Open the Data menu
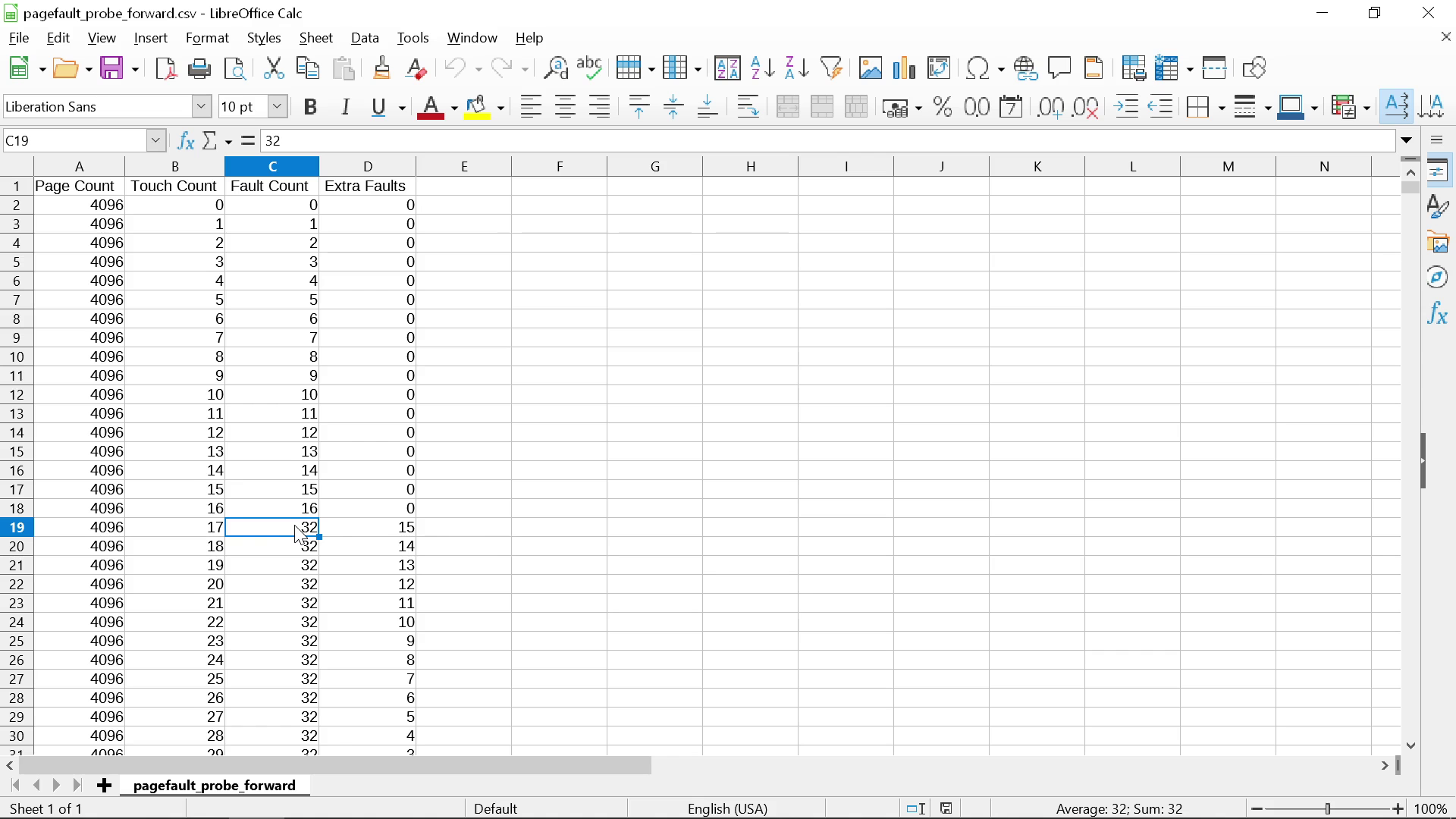The width and height of the screenshot is (1456, 819). click(365, 38)
